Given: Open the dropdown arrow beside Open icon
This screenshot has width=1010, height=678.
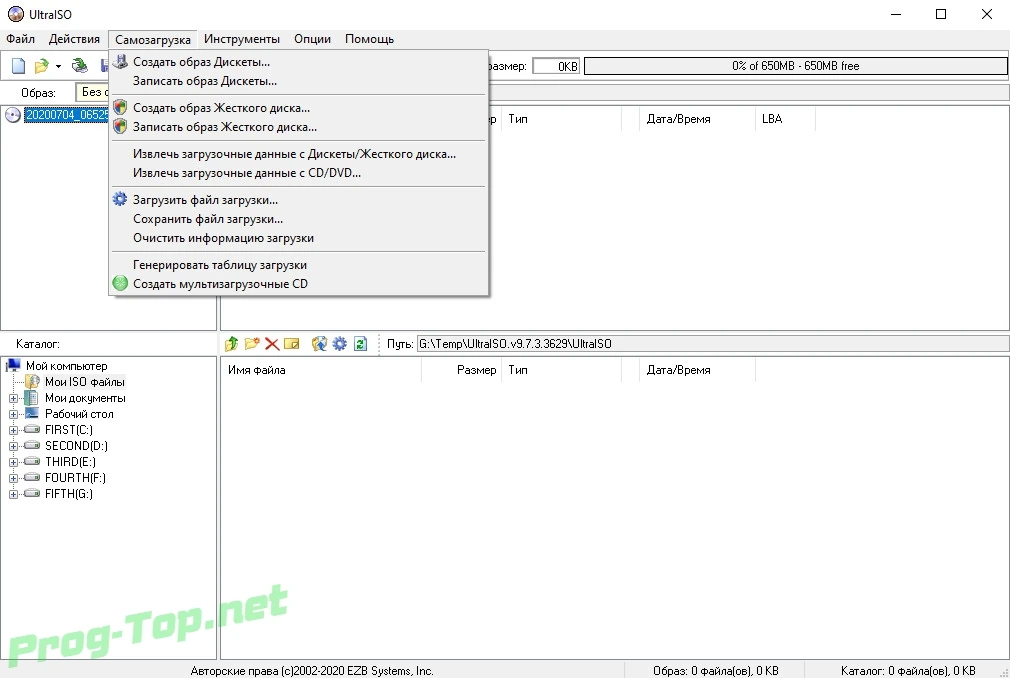Looking at the screenshot, I should coord(58,66).
